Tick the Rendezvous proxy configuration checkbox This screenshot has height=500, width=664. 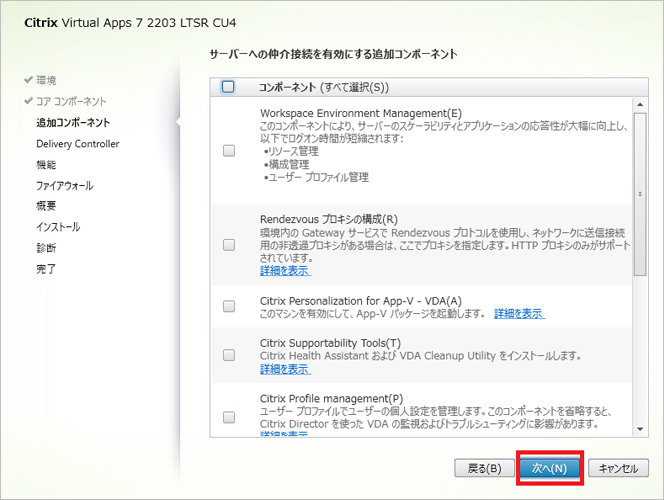[229, 245]
